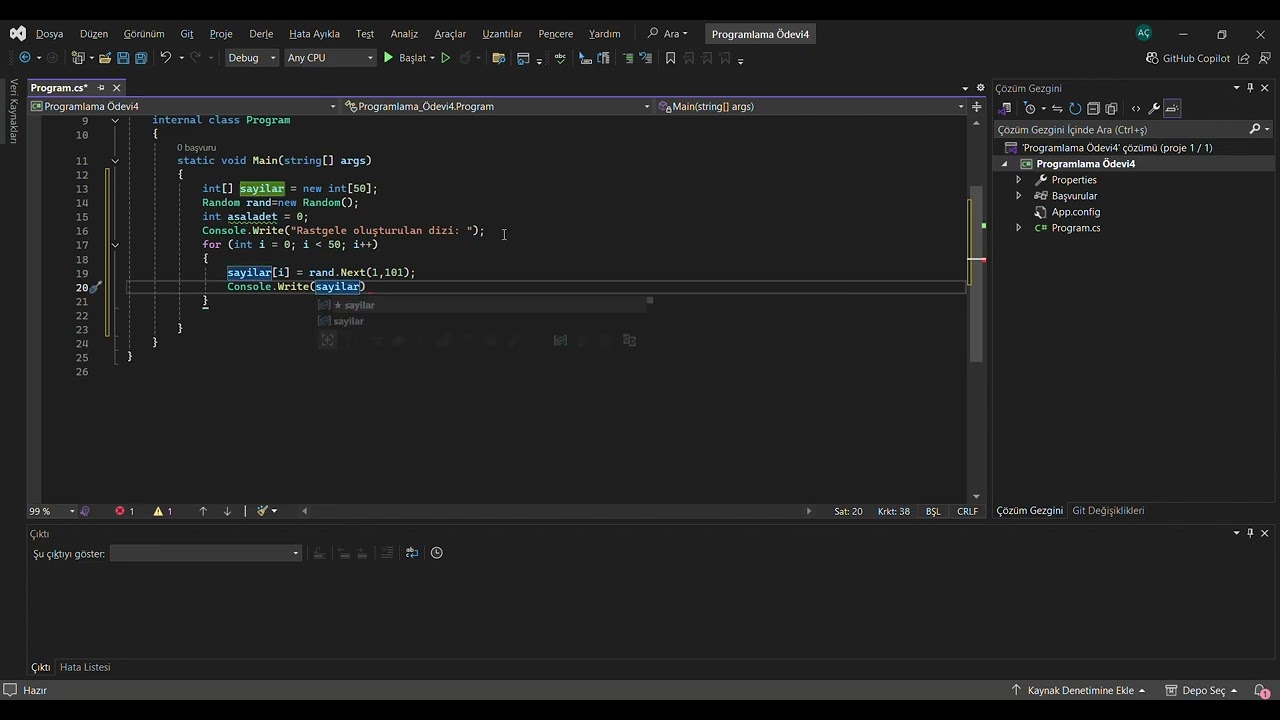Viewport: 1280px width, 720px height.
Task: Toggle pin on the Program.cs tab
Action: [x=101, y=88]
